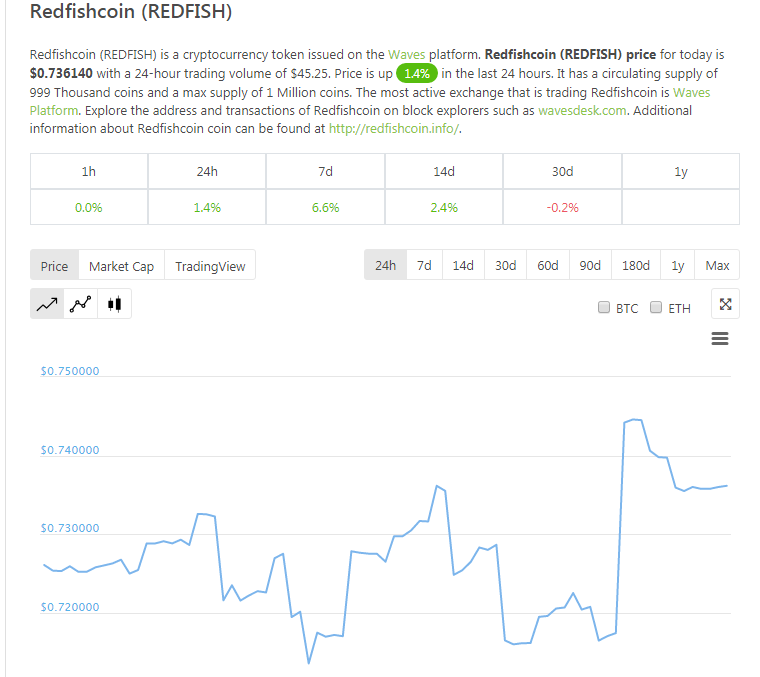Click the 7d table header cell
The width and height of the screenshot is (760, 677).
(325, 172)
